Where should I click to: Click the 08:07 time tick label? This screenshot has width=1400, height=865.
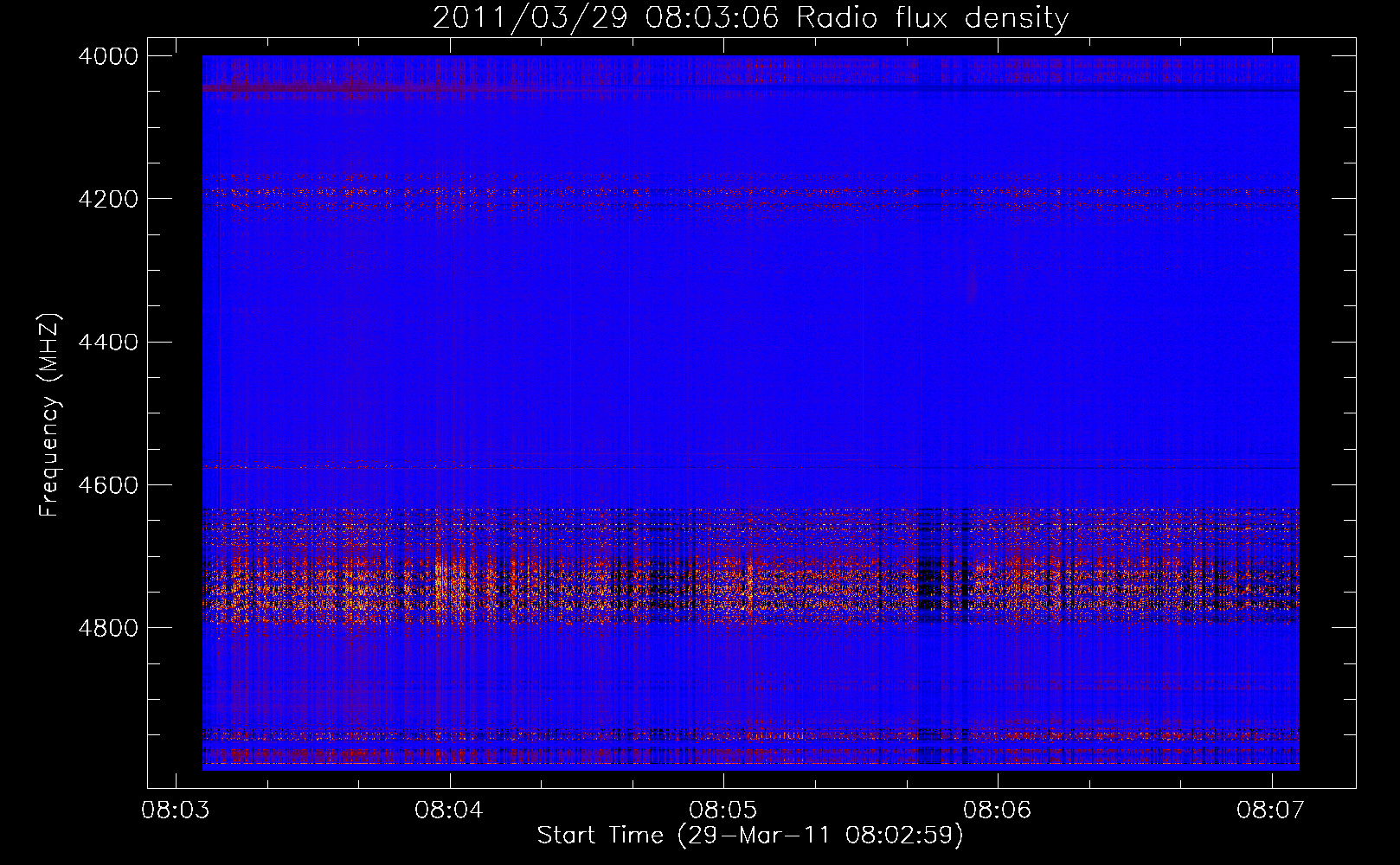(x=1271, y=811)
